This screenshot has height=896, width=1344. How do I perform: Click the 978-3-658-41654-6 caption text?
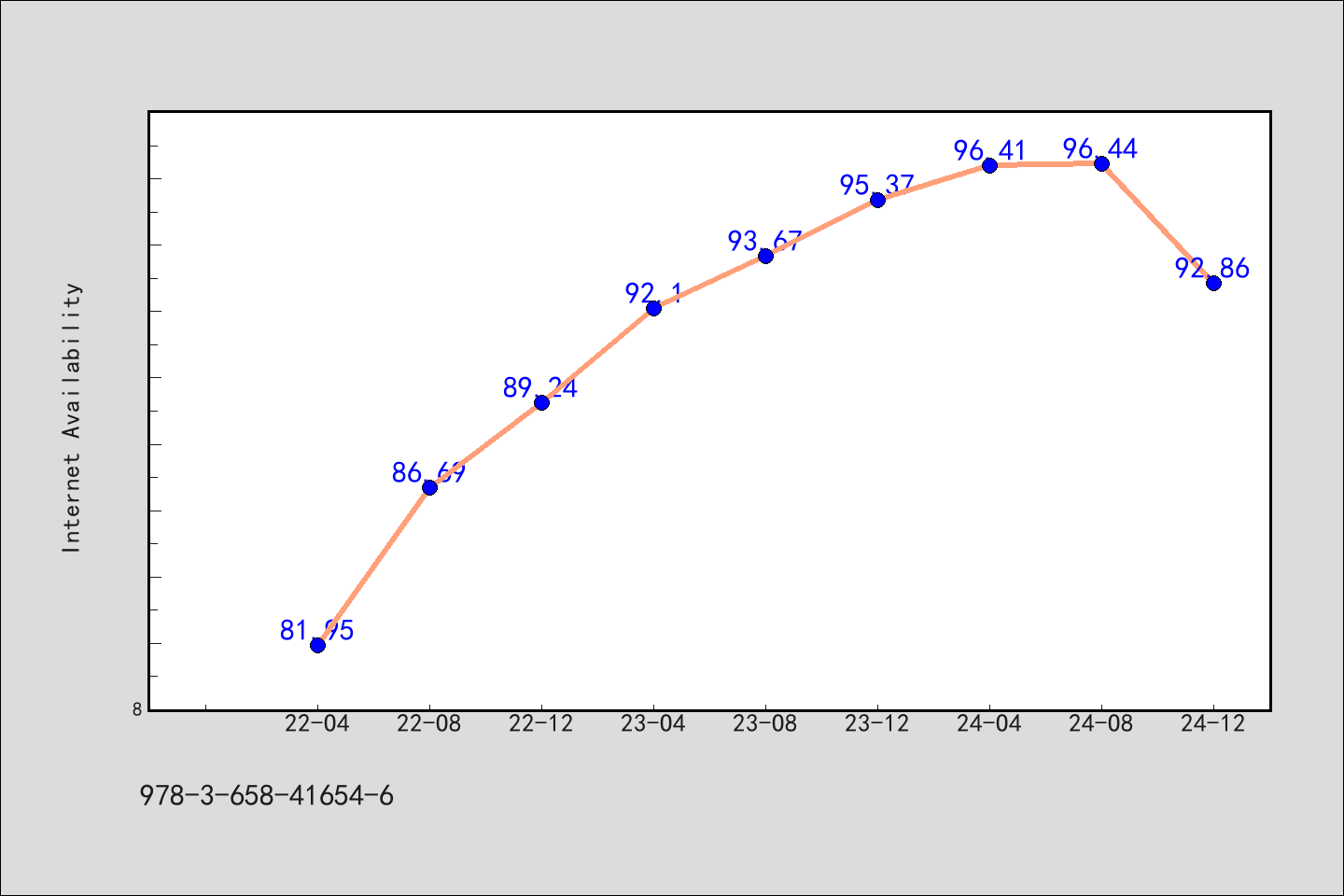[x=267, y=796]
